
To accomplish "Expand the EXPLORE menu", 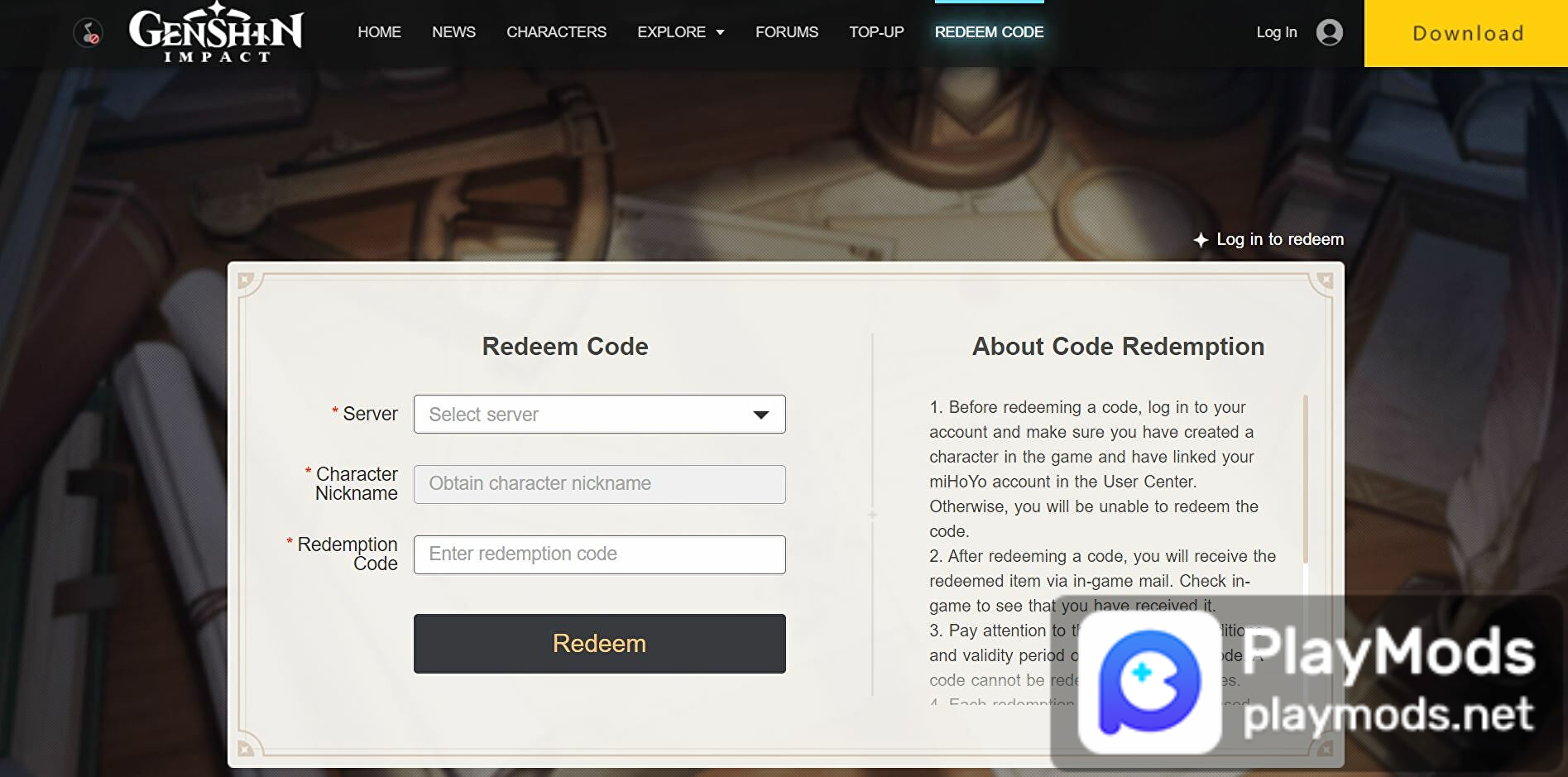I will [x=680, y=32].
